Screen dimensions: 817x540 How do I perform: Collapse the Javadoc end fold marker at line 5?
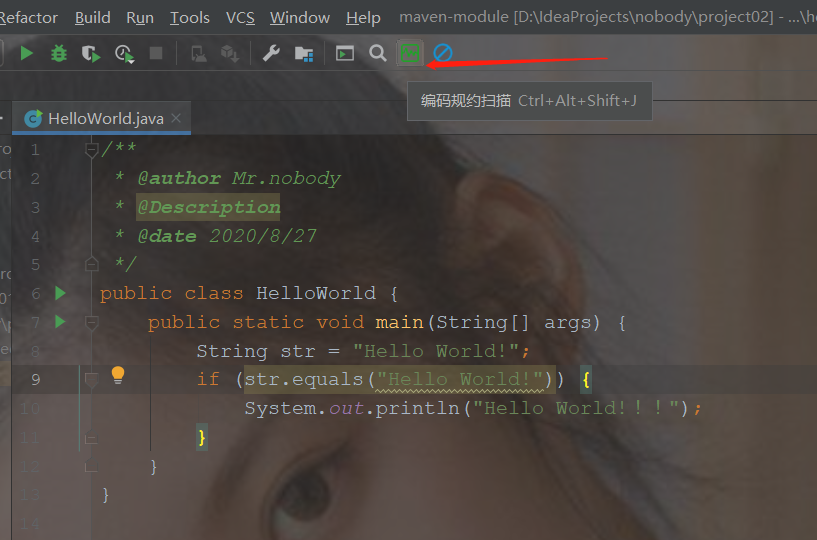tap(92, 264)
